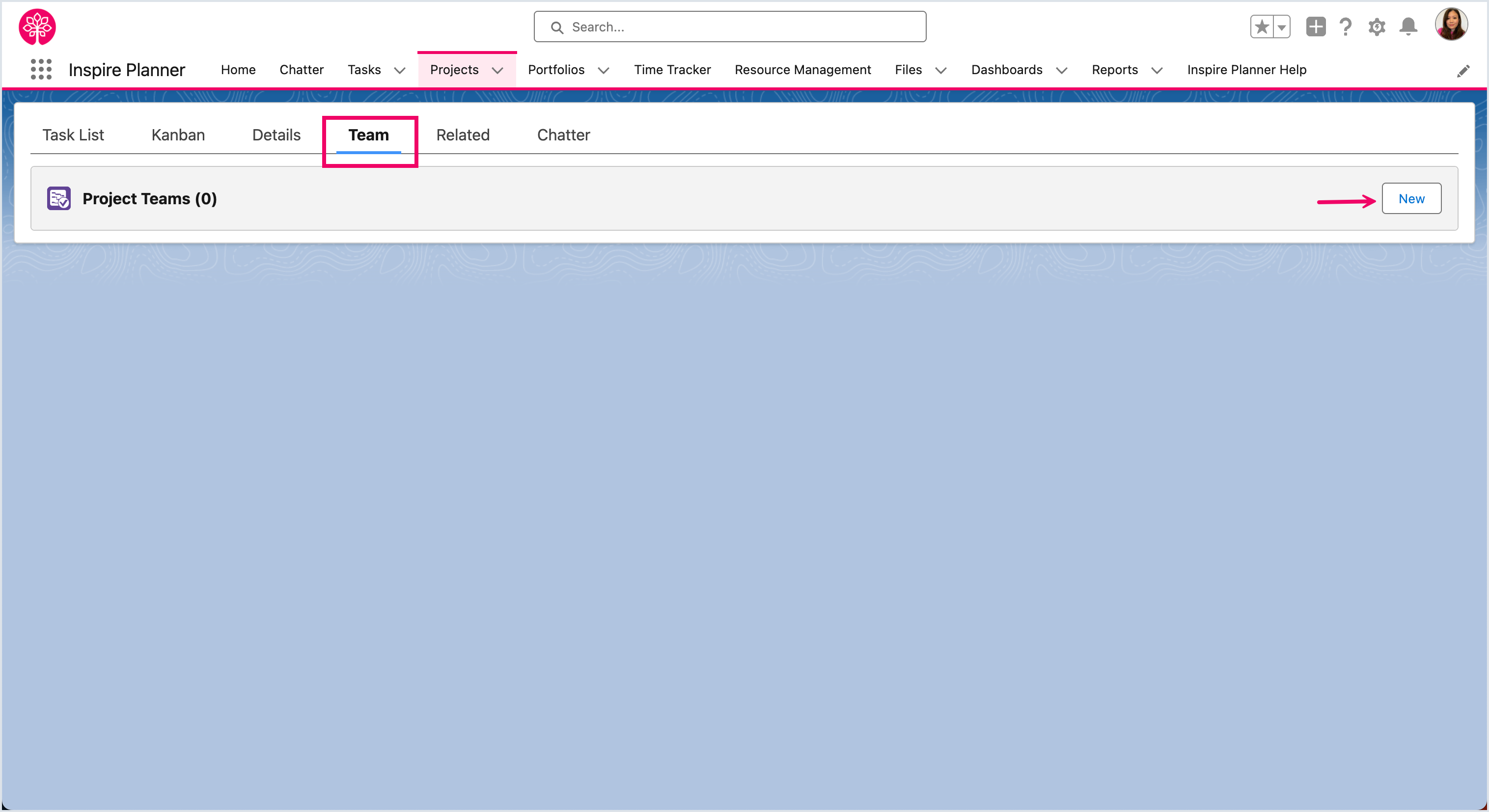This screenshot has width=1489, height=812.
Task: Click the magnifier icon in search box
Action: tap(556, 27)
